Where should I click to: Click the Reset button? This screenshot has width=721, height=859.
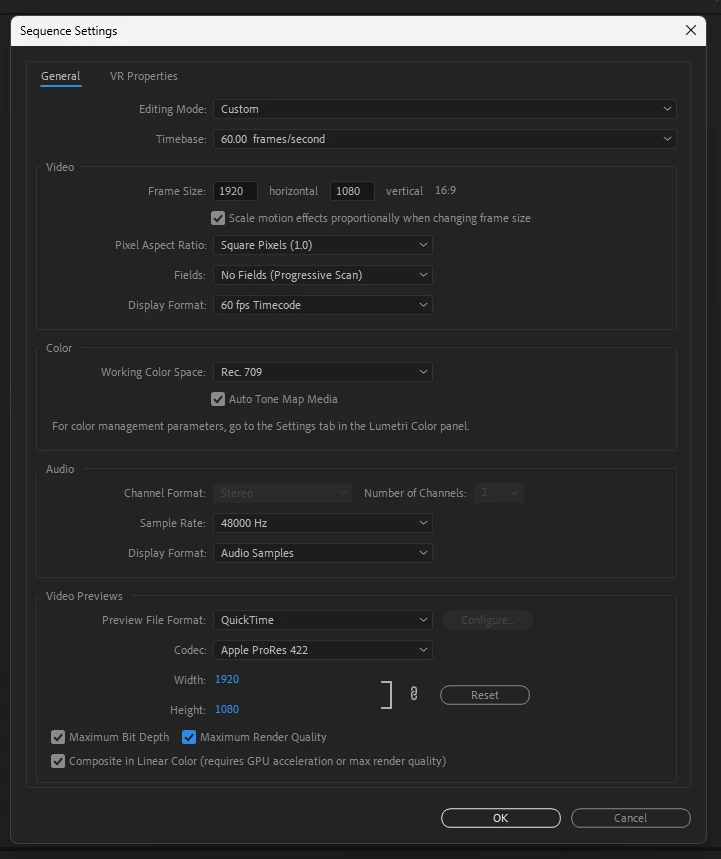[x=485, y=695]
